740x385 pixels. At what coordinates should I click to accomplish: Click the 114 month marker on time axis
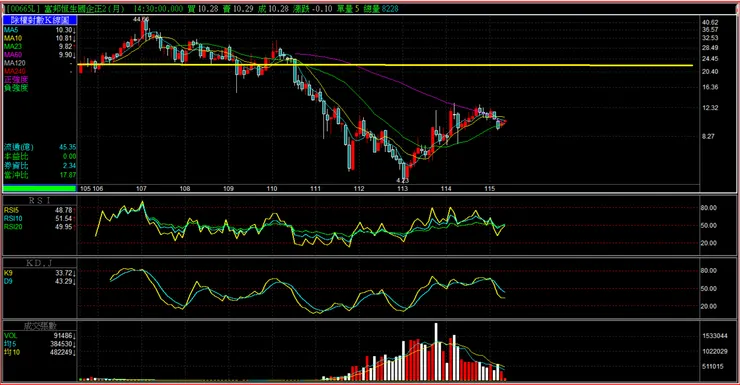click(x=446, y=189)
